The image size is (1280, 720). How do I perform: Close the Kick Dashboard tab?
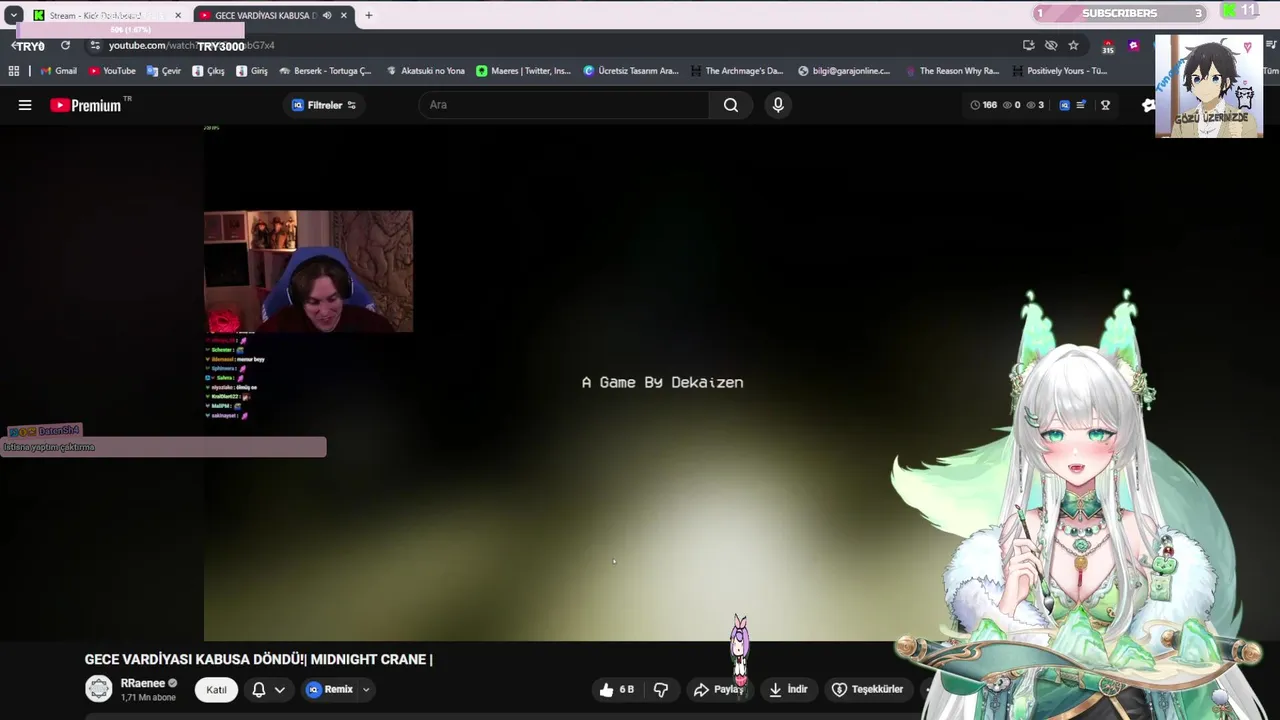point(178,15)
